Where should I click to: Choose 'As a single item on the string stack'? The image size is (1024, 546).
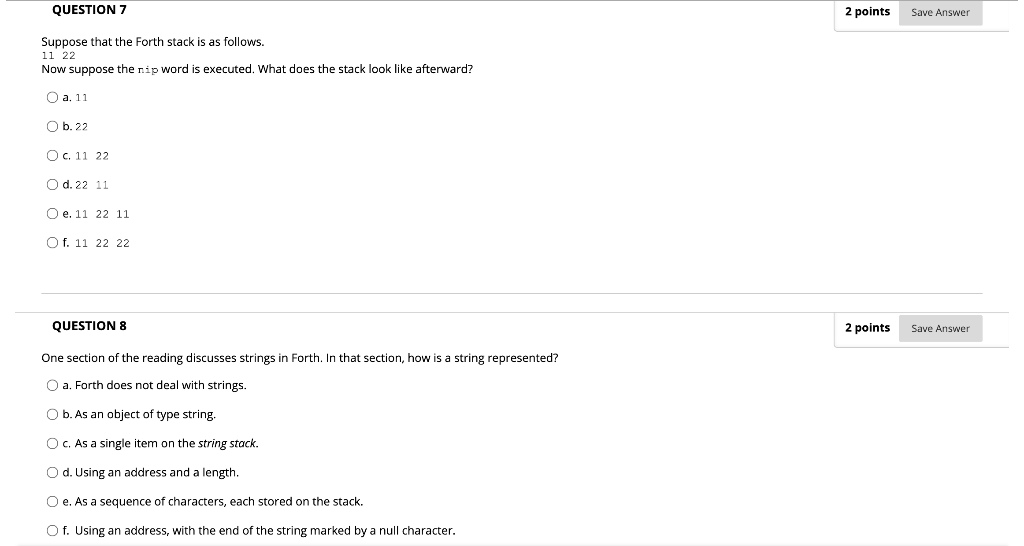(x=52, y=444)
